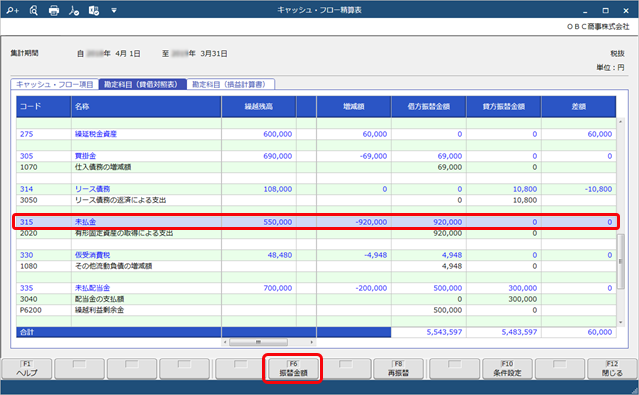This screenshot has height=395, width=639.
Task: Select account code 315
Action: tap(26, 222)
